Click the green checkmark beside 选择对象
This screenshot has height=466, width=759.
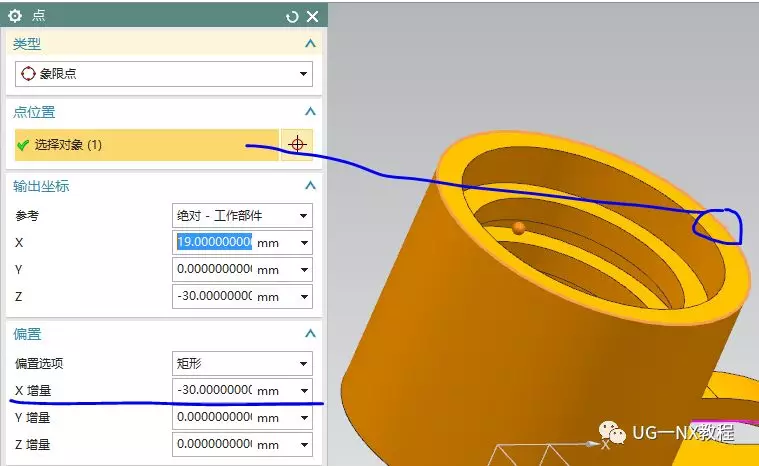coord(23,145)
